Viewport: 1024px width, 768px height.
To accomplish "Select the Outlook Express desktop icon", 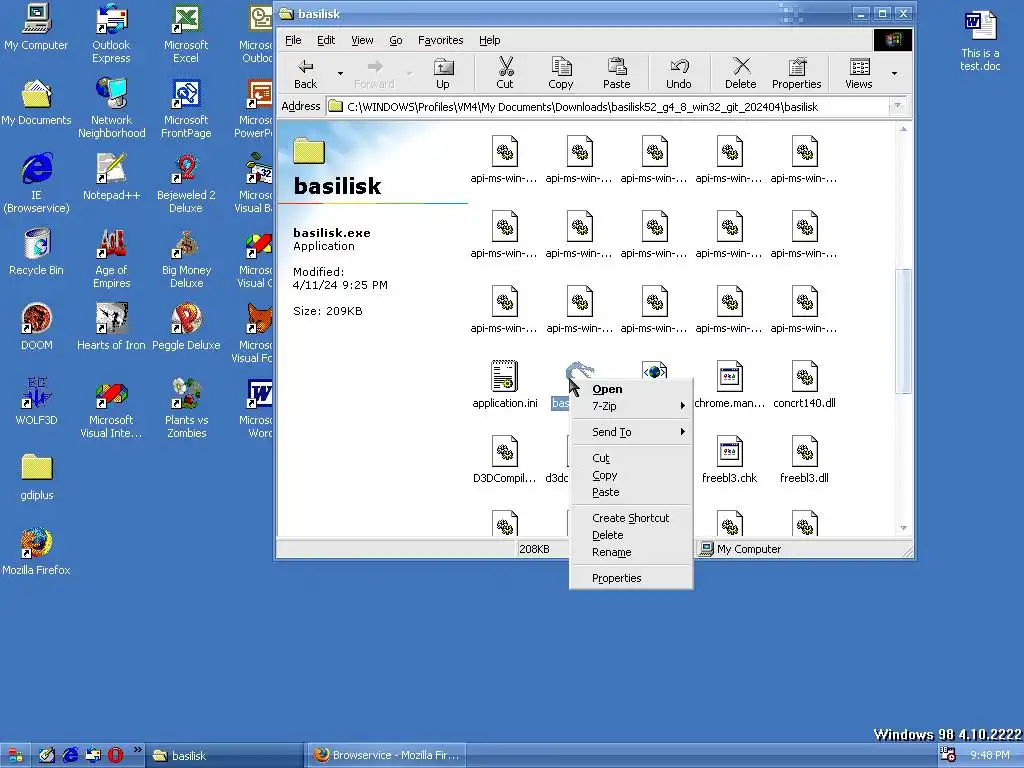I will pos(111,34).
